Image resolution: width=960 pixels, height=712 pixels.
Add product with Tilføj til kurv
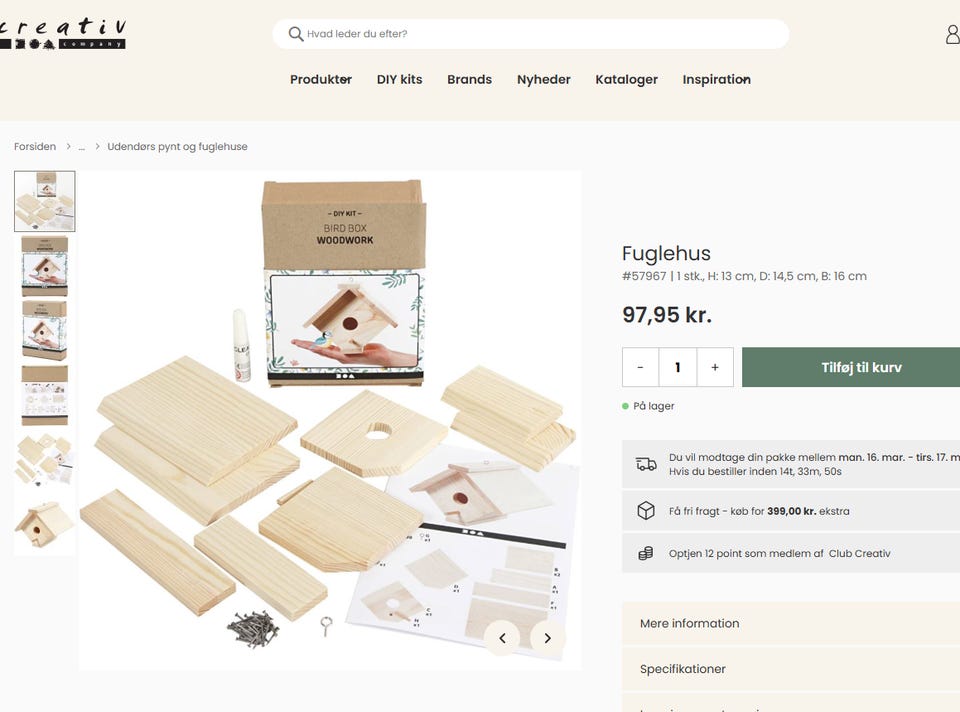tap(851, 367)
